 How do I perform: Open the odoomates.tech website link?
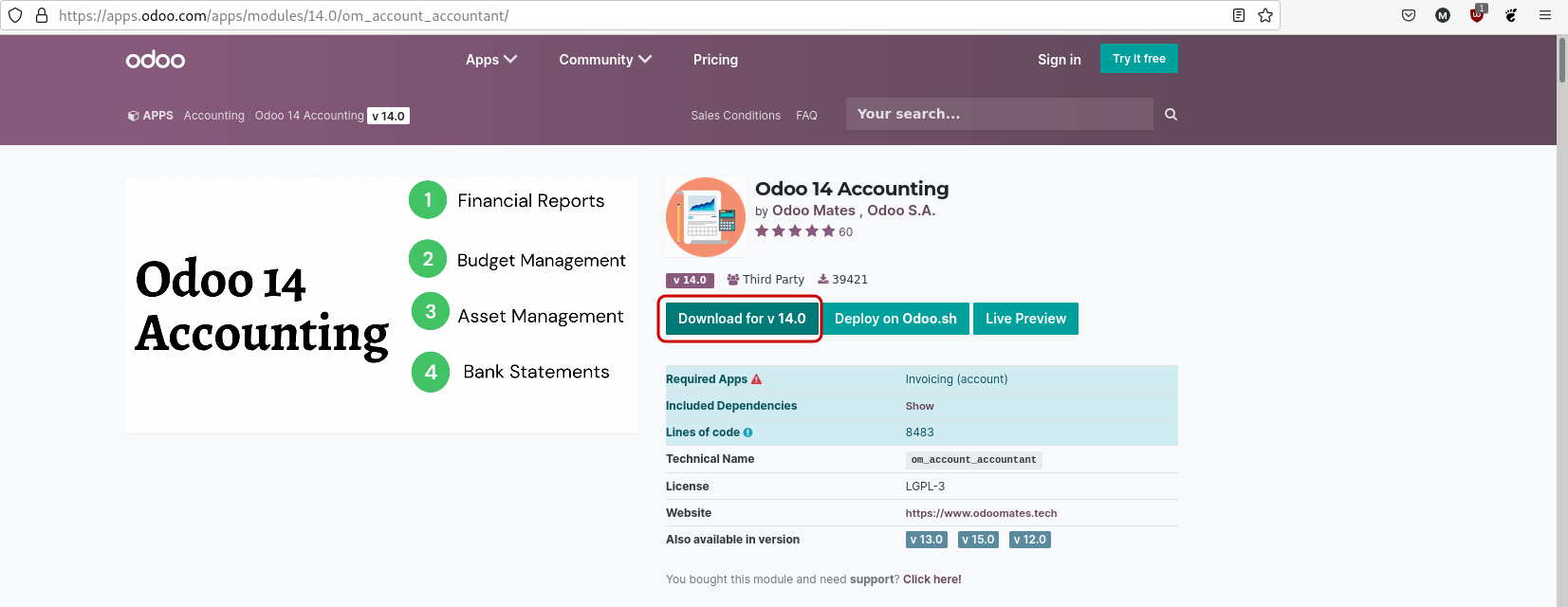pyautogui.click(x=981, y=513)
